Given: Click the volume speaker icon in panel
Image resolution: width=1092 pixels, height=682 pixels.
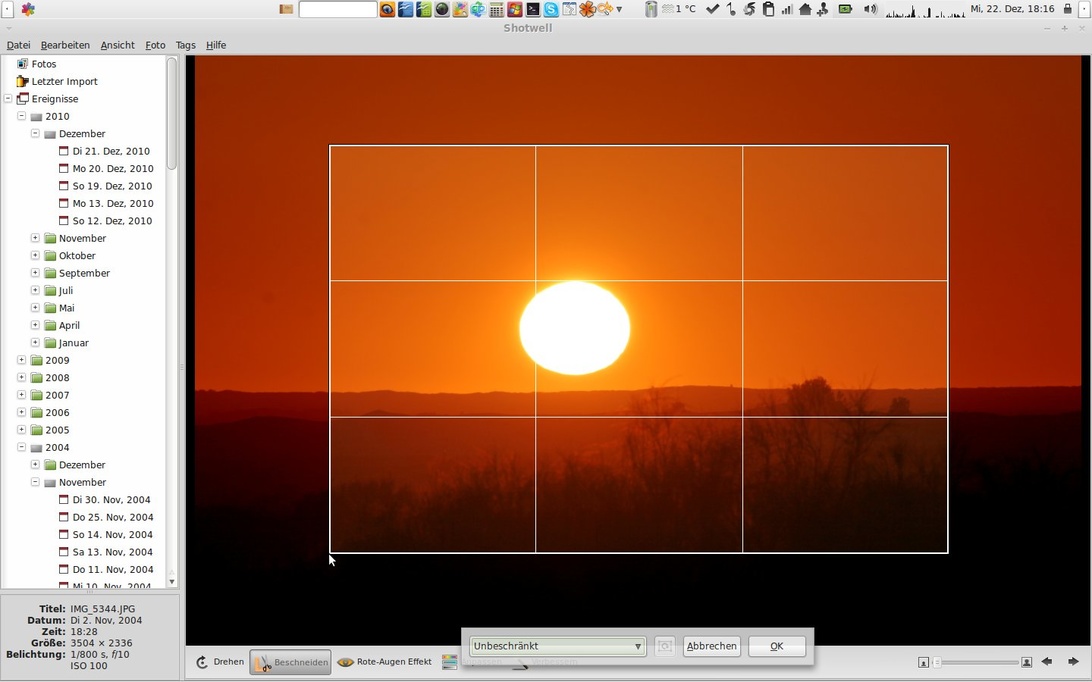Looking at the screenshot, I should pos(870,9).
